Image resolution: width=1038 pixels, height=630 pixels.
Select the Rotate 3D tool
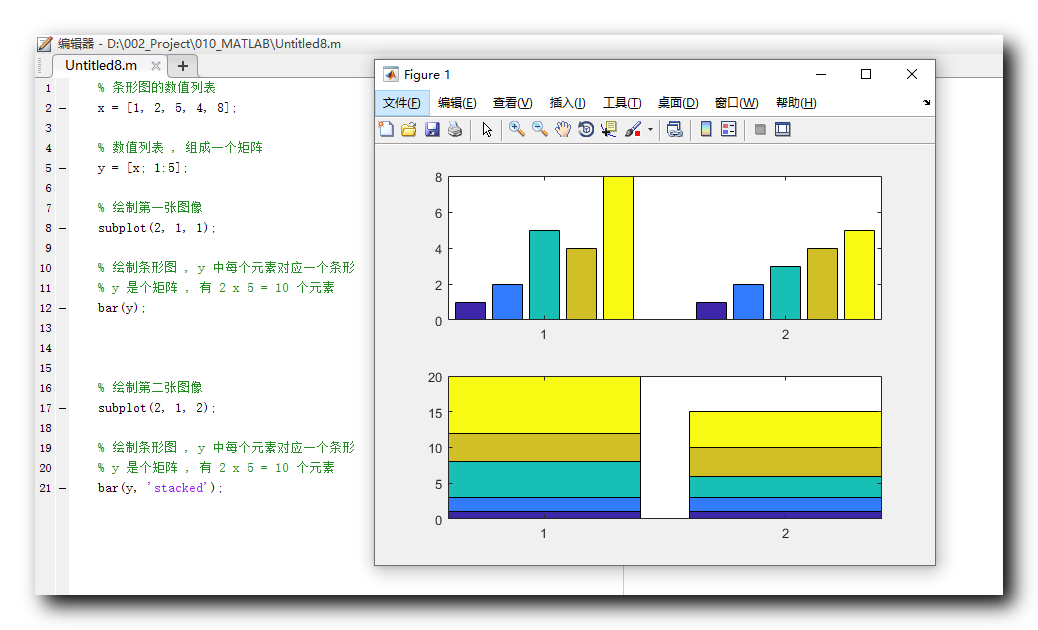586,129
